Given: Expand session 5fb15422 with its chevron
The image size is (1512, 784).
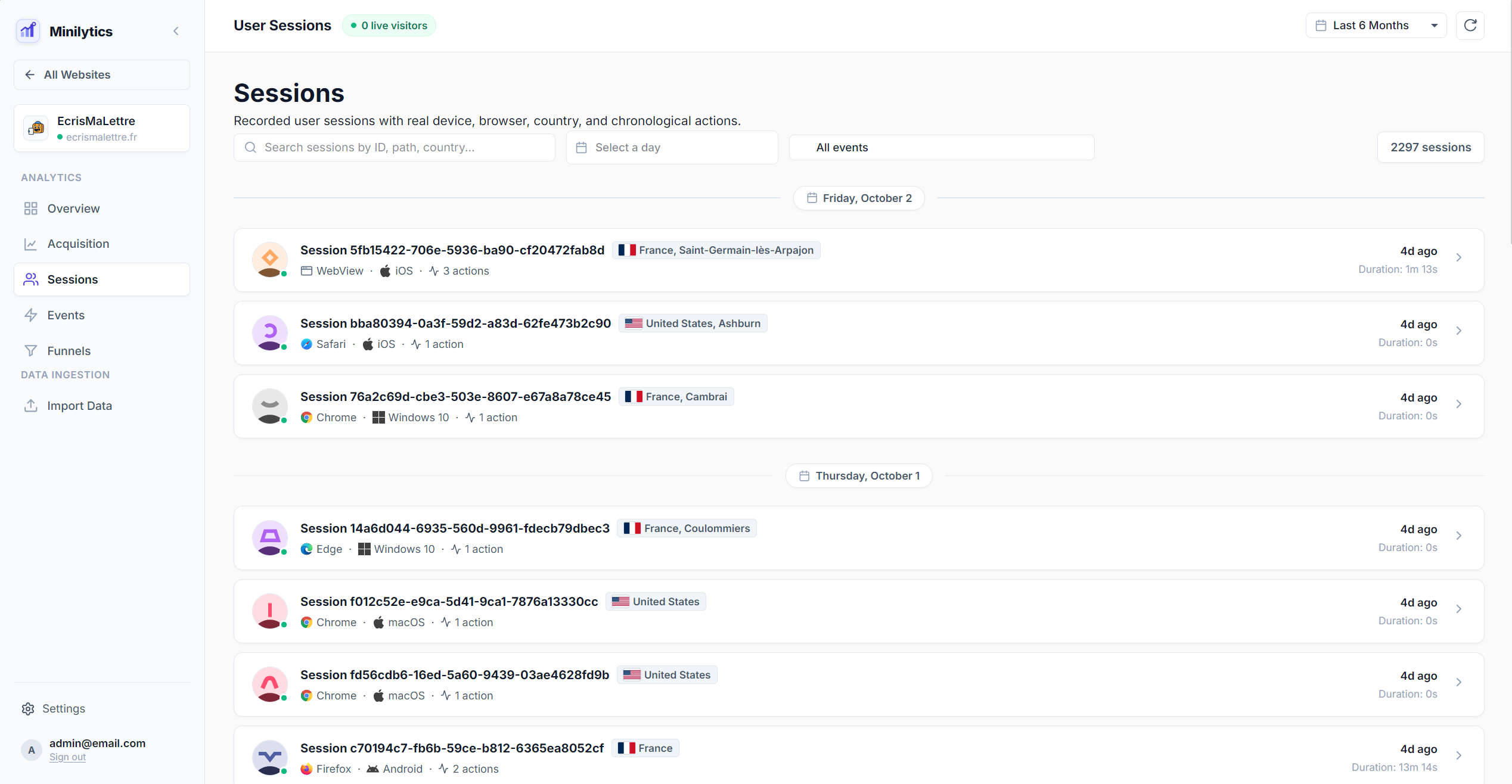Looking at the screenshot, I should pos(1458,257).
